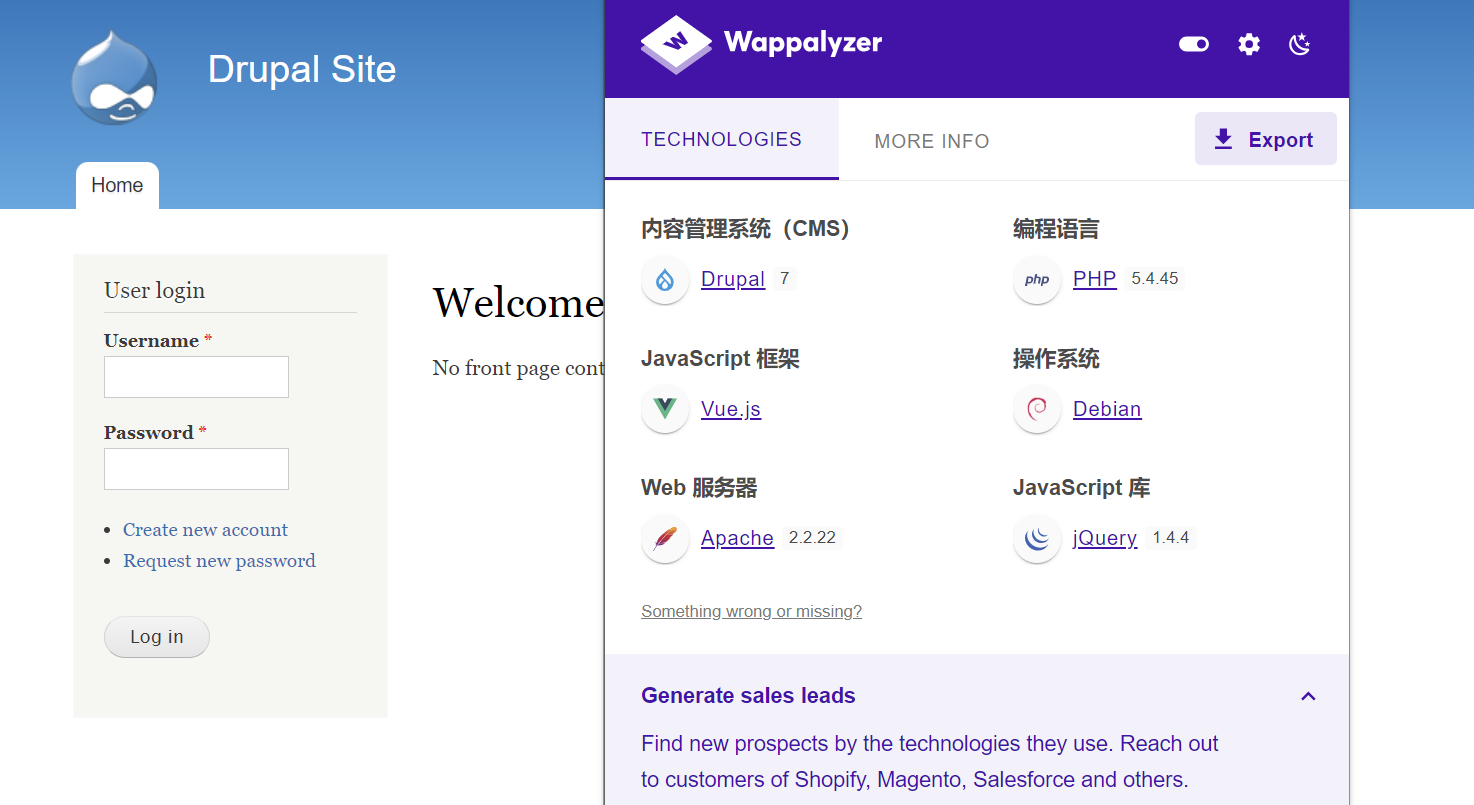Focus the Password input field
Viewport: 1474px width, 805px height.
[x=196, y=469]
